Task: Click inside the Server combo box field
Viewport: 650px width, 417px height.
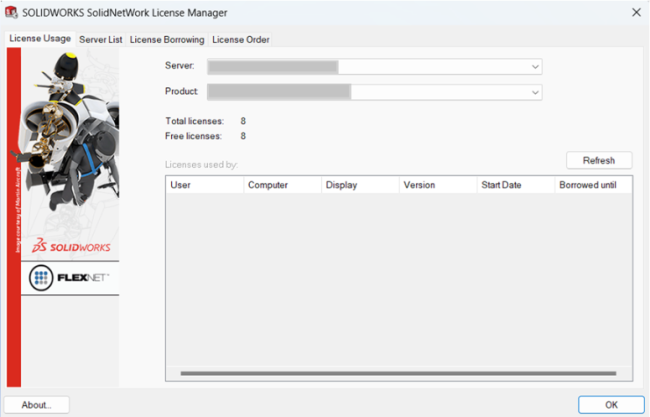Action: tap(370, 66)
